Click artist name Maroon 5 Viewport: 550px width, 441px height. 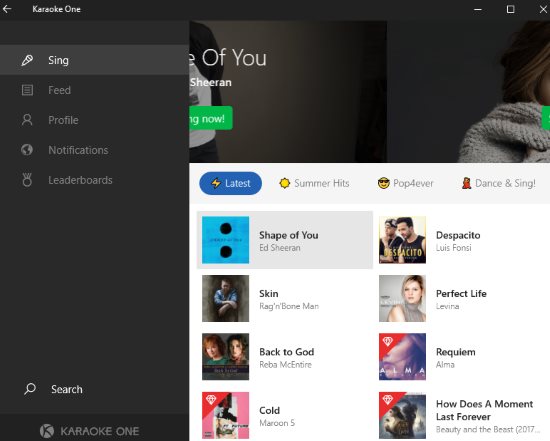point(277,423)
